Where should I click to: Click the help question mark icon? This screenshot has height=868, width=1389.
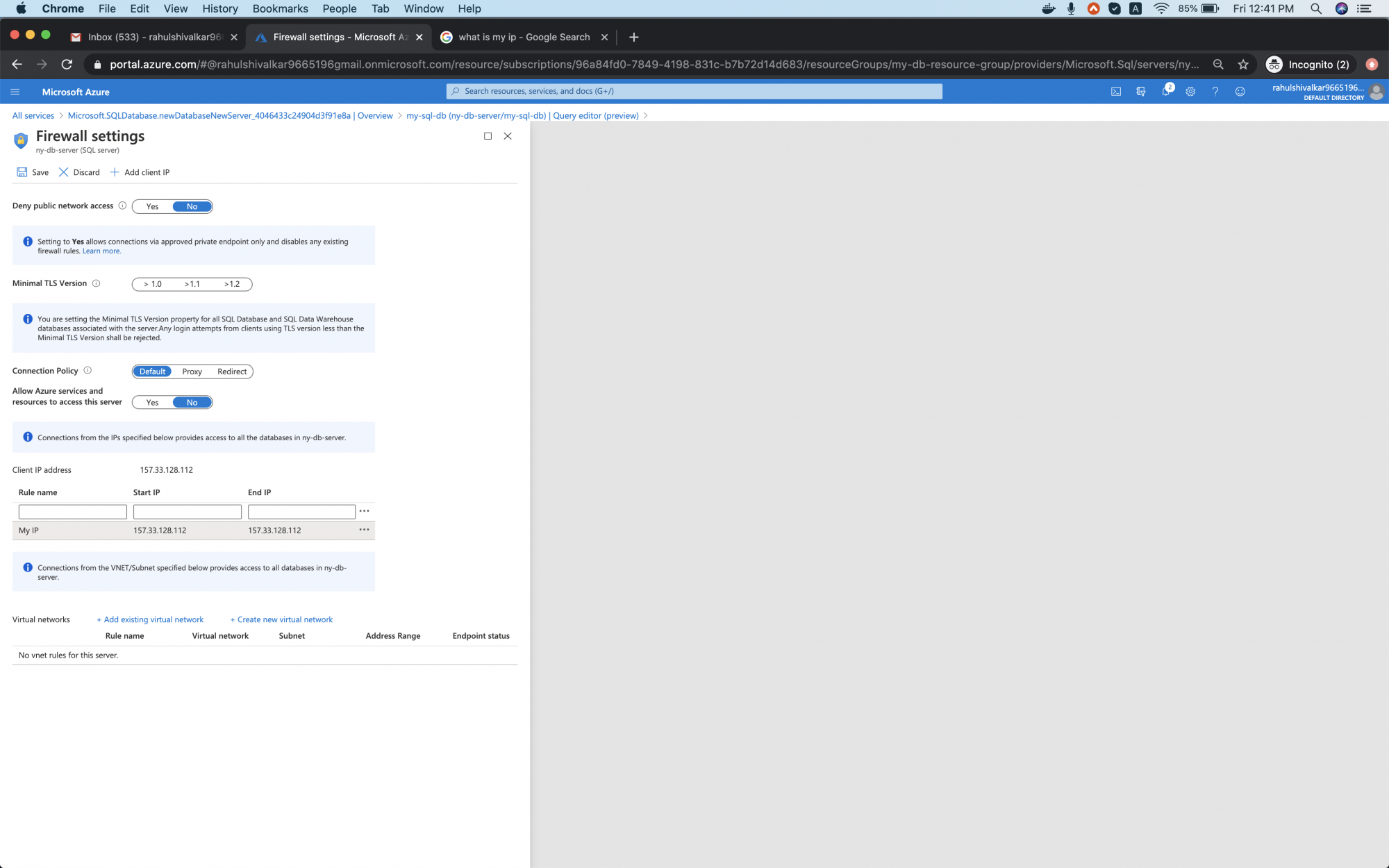pyautogui.click(x=1215, y=92)
